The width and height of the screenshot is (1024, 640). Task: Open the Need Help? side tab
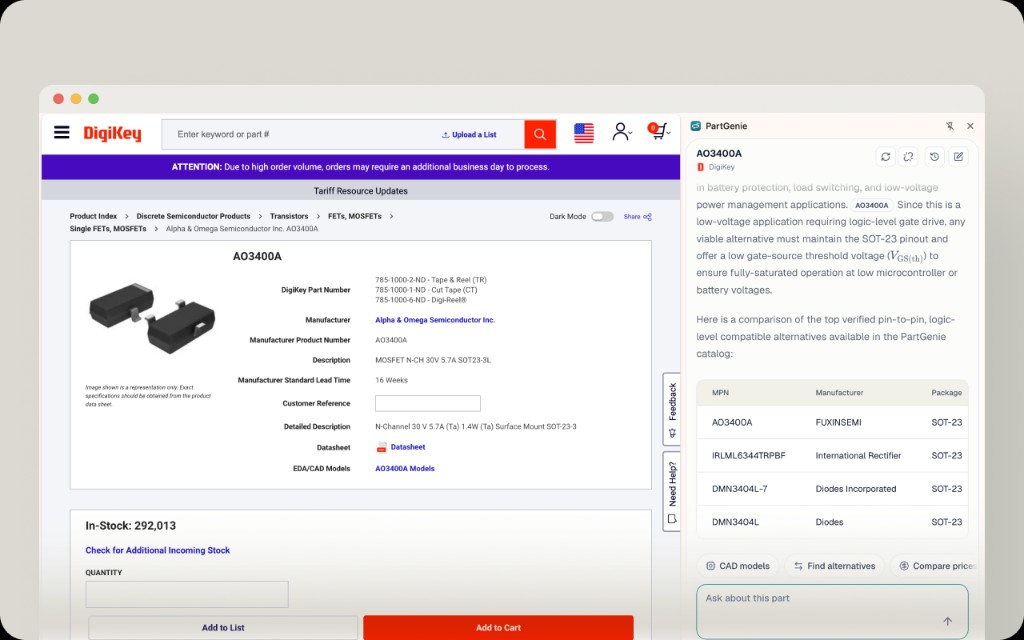tap(671, 491)
